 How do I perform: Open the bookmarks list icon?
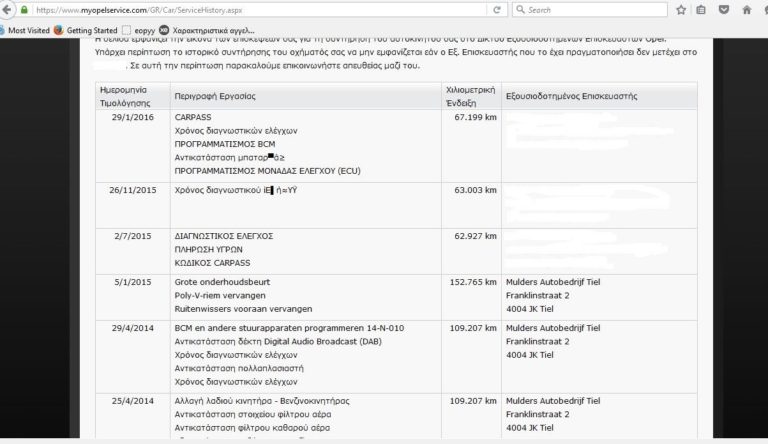pos(701,10)
